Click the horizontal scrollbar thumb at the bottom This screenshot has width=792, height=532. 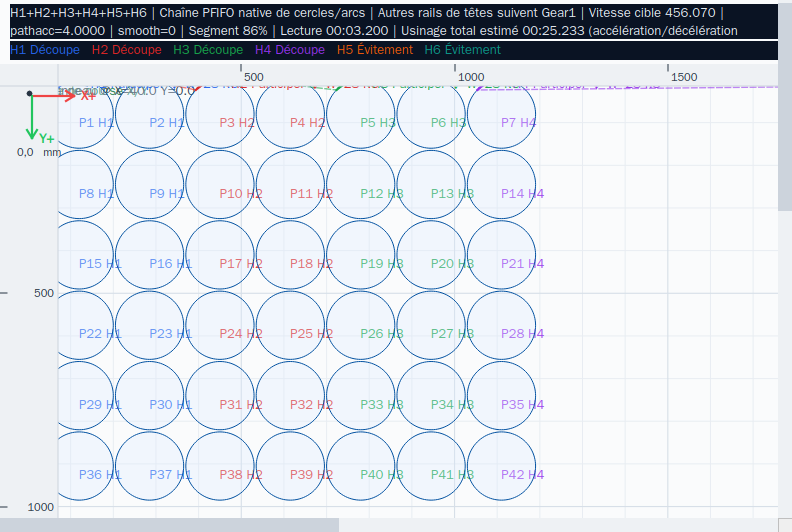pos(169,525)
